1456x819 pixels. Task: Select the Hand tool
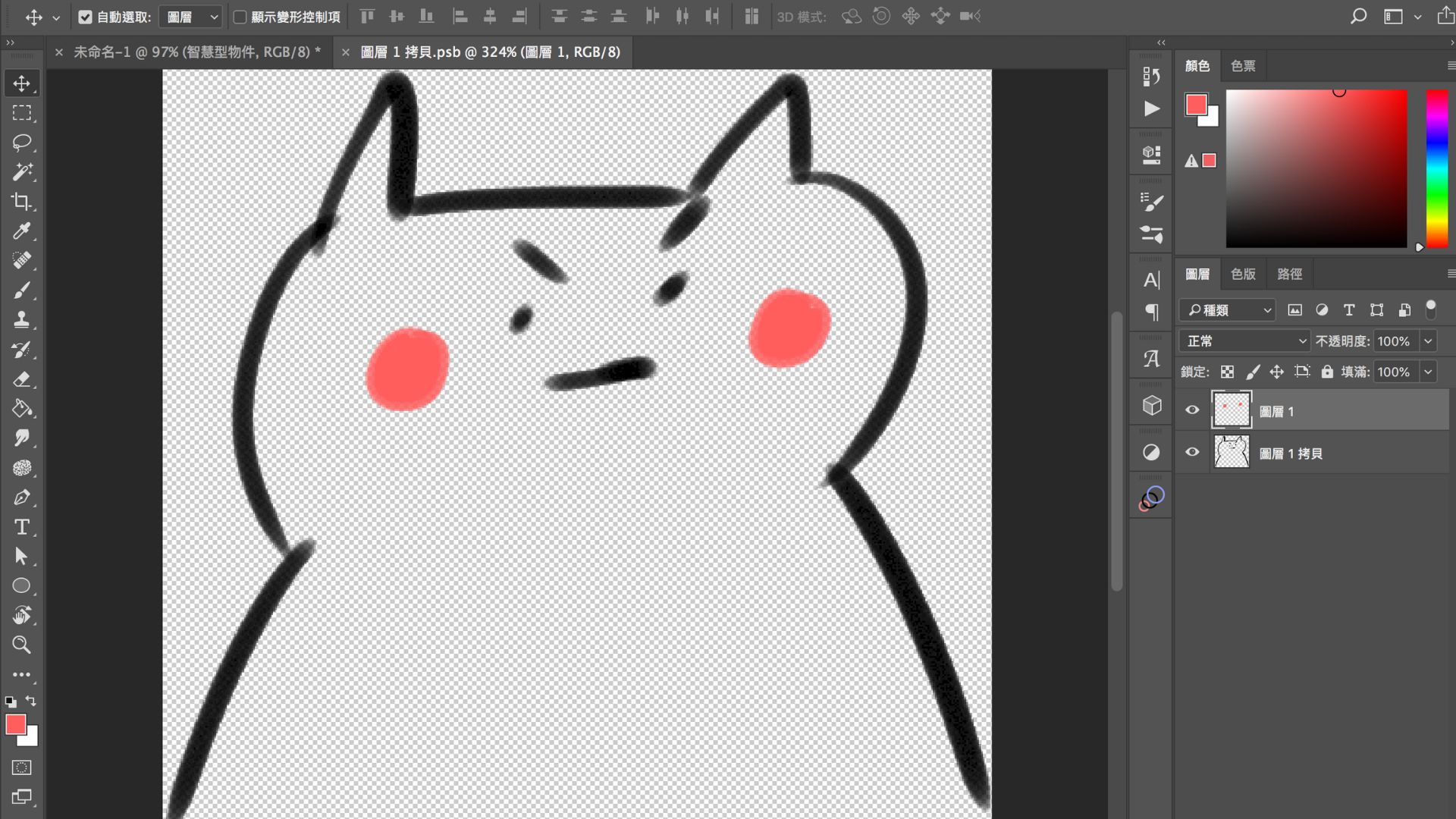(x=21, y=615)
